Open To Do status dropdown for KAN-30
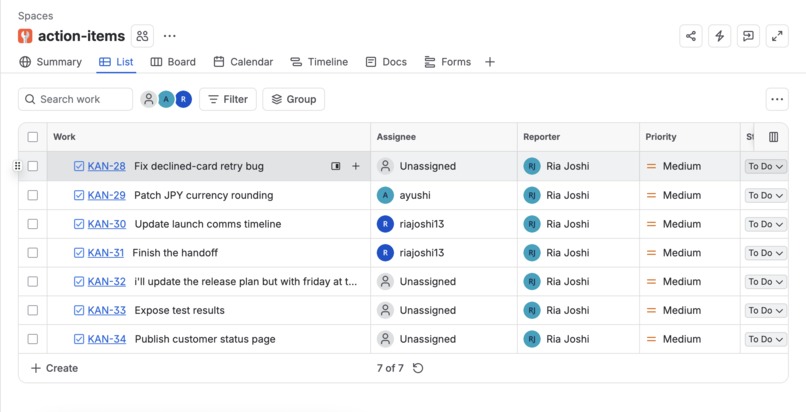The height and width of the screenshot is (412, 806). point(766,224)
